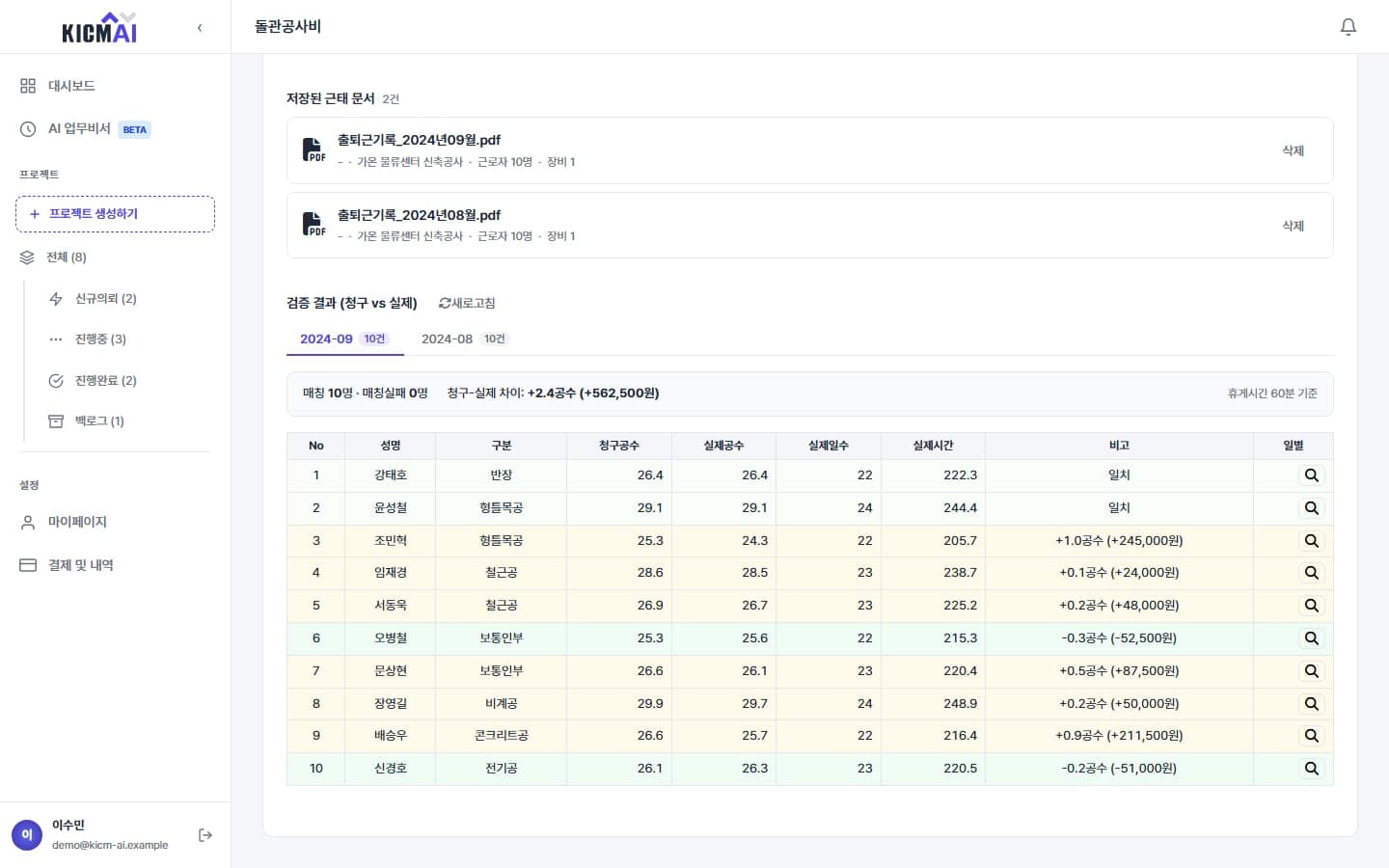Delete the 2024년09월 attendance document

coord(1293,150)
